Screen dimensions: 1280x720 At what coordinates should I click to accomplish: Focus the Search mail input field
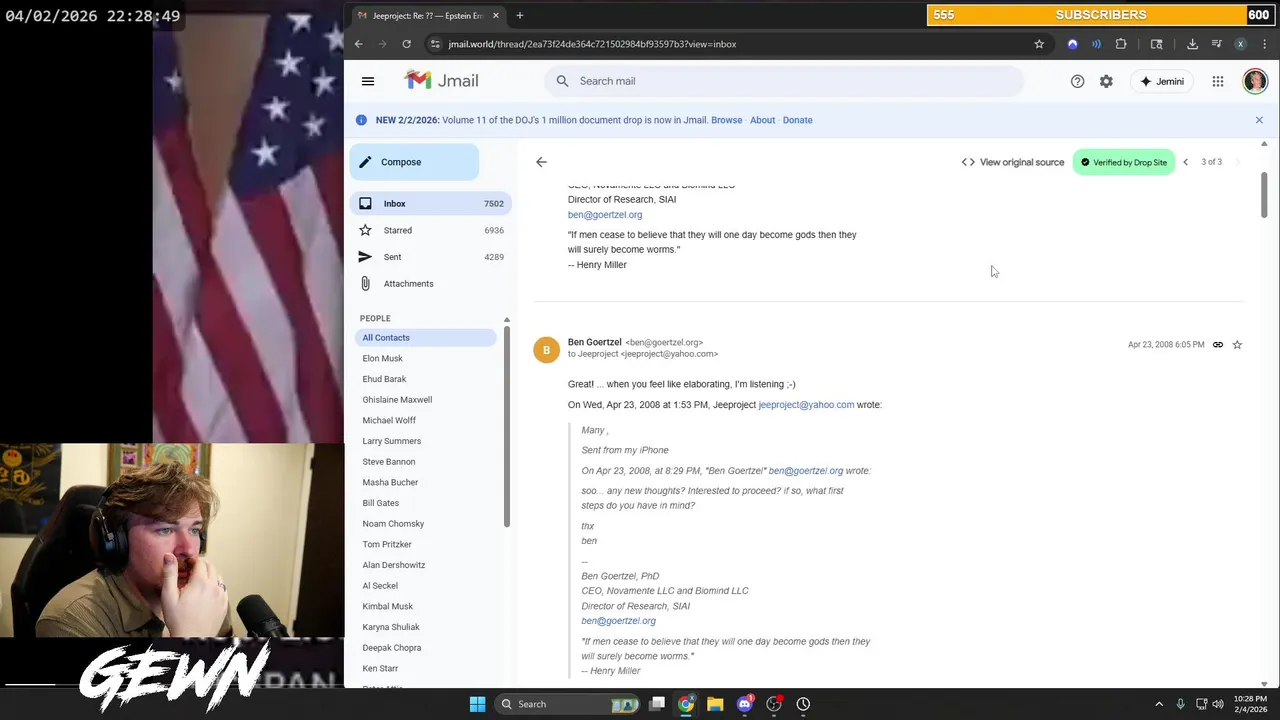pyautogui.click(x=784, y=81)
